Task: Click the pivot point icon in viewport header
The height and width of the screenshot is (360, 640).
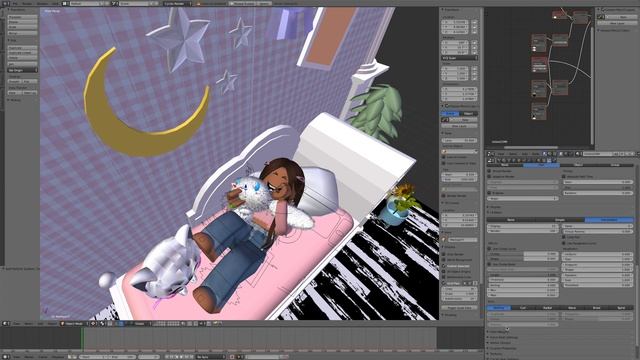Action: click(103, 324)
